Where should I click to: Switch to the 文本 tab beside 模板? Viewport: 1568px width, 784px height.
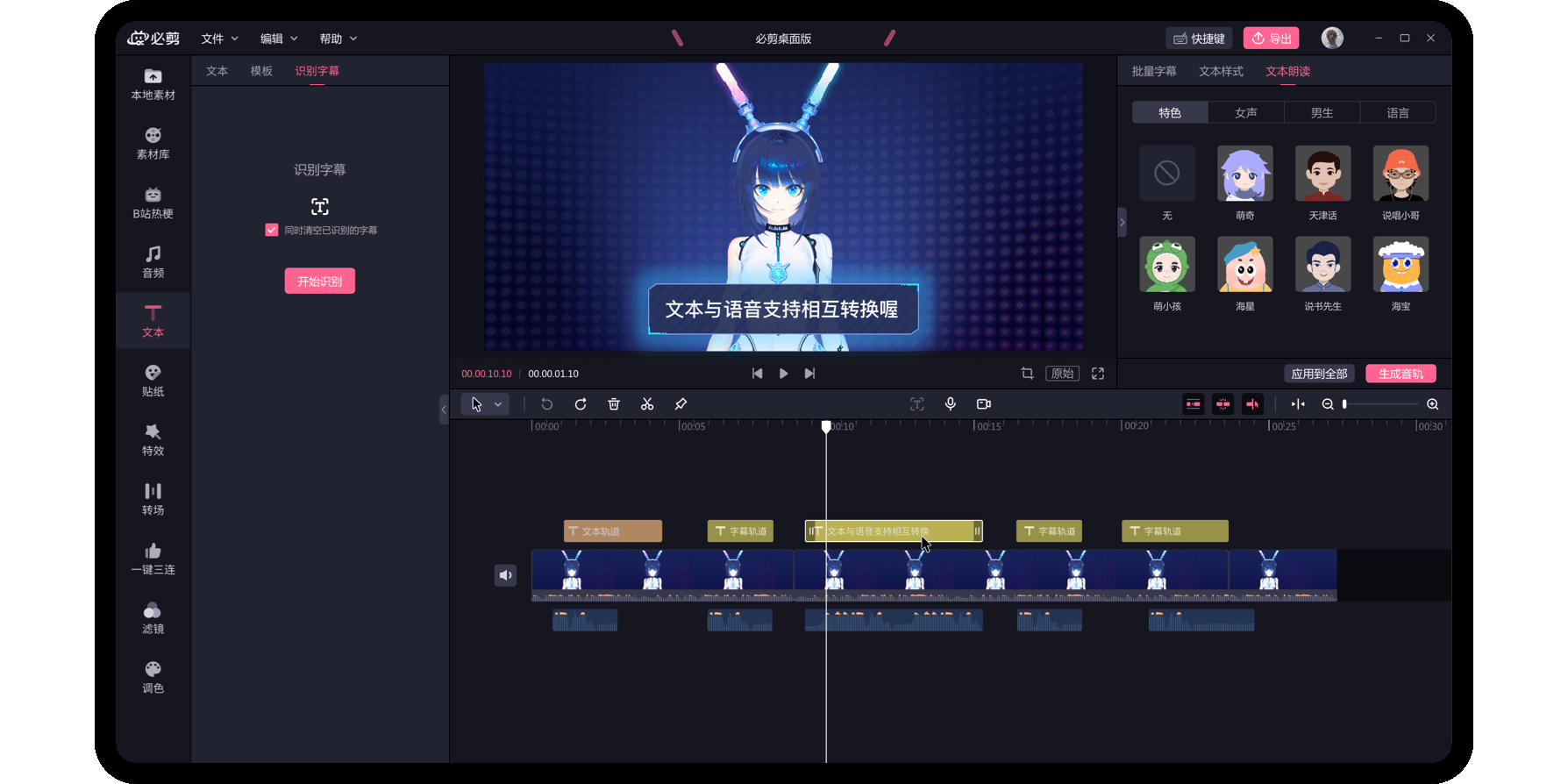(217, 71)
